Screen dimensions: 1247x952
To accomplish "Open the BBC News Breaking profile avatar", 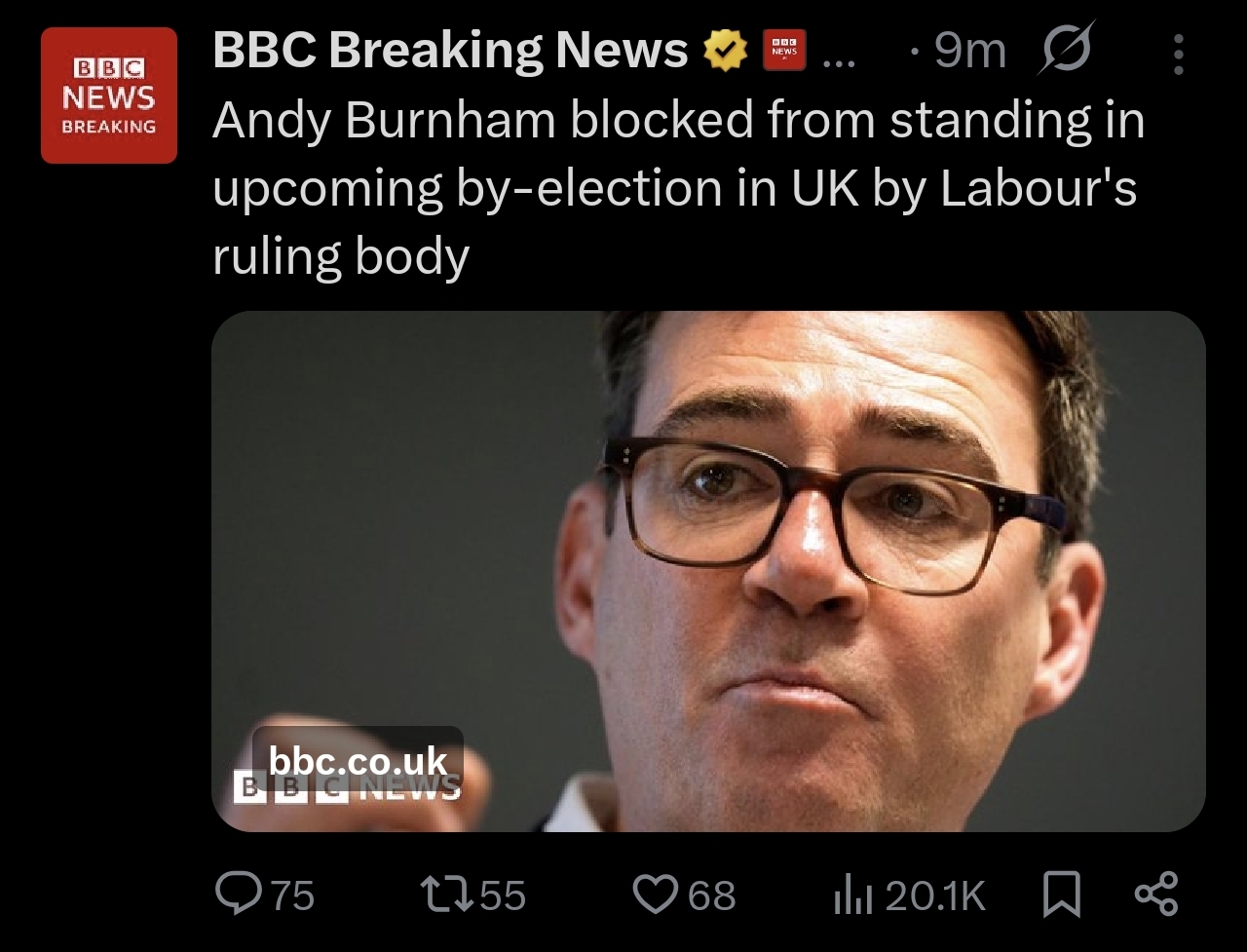I will 109,95.
